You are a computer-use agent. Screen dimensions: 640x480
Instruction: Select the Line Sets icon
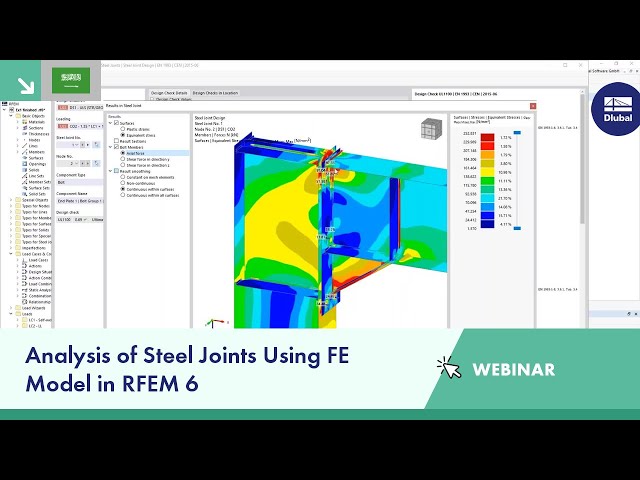click(24, 176)
